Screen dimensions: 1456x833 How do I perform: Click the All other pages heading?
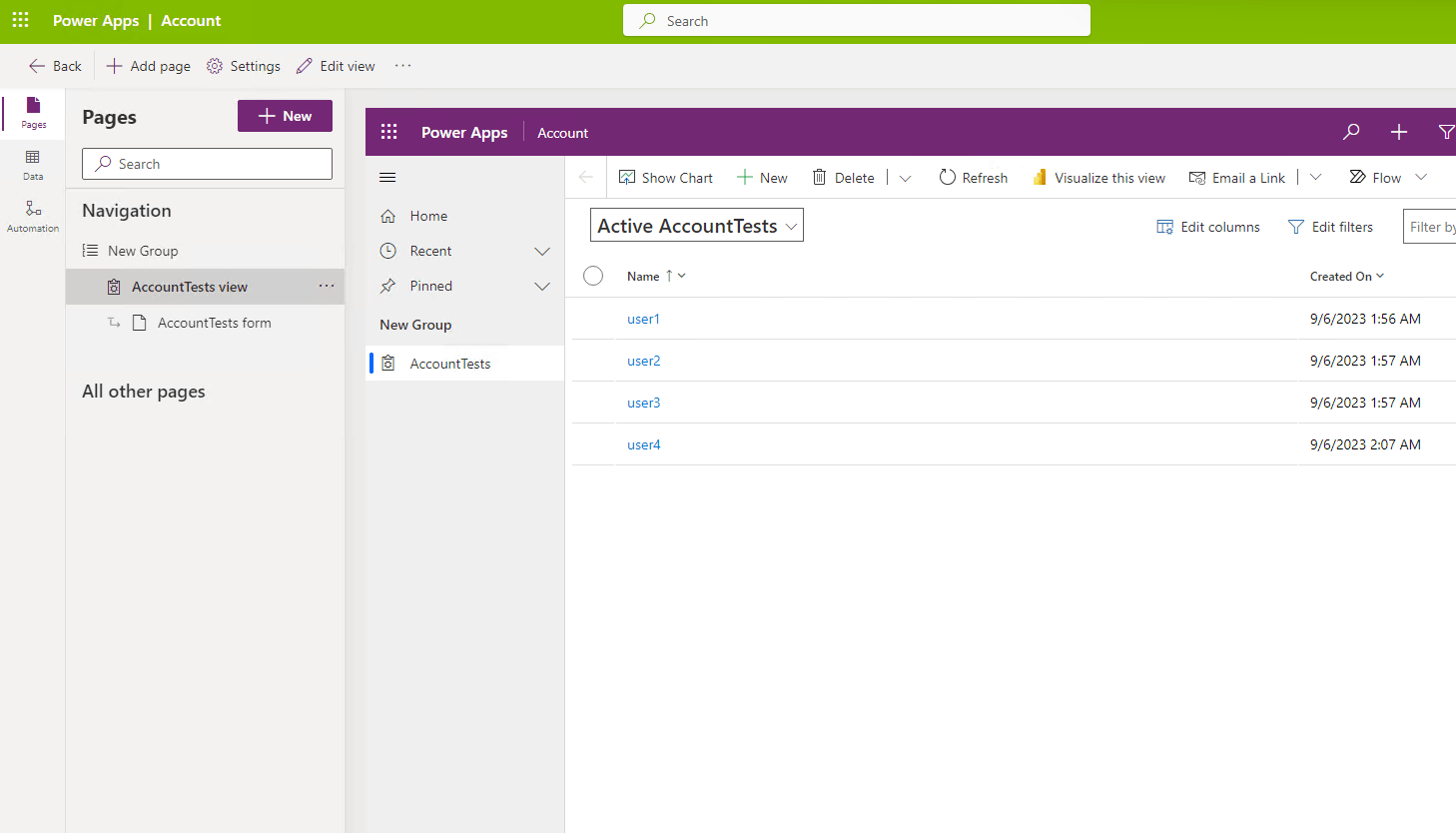click(x=144, y=392)
